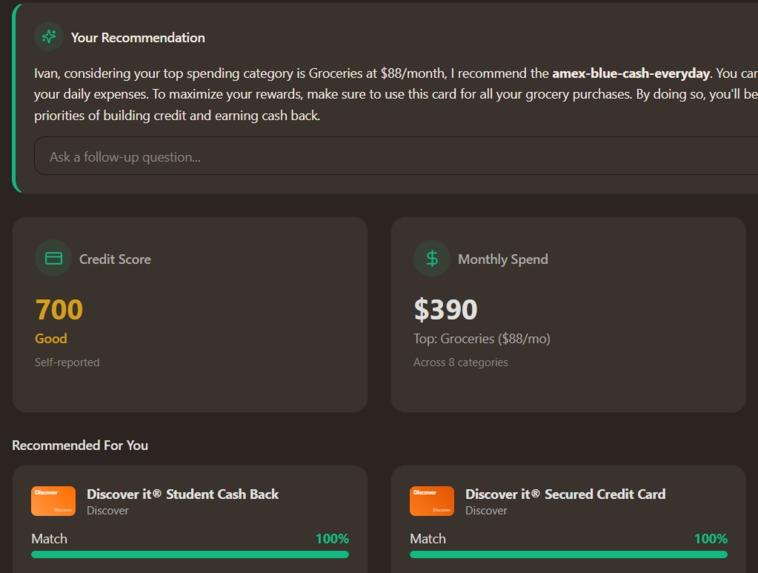Viewport: 758px width, 573px height.
Task: Click the 'Credit Score' card title
Action: click(x=115, y=259)
